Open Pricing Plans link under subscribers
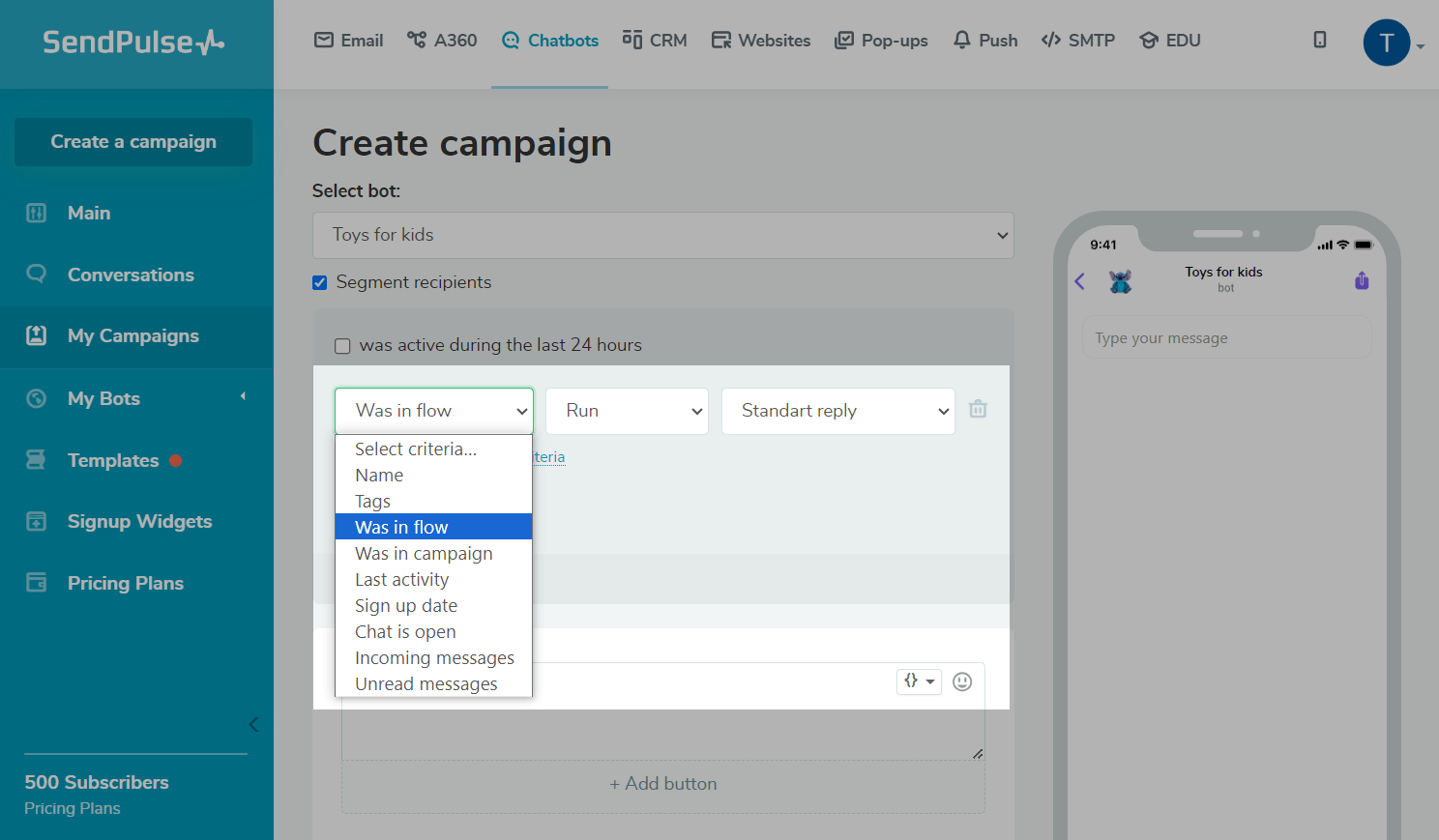Image resolution: width=1439 pixels, height=840 pixels. click(x=73, y=808)
